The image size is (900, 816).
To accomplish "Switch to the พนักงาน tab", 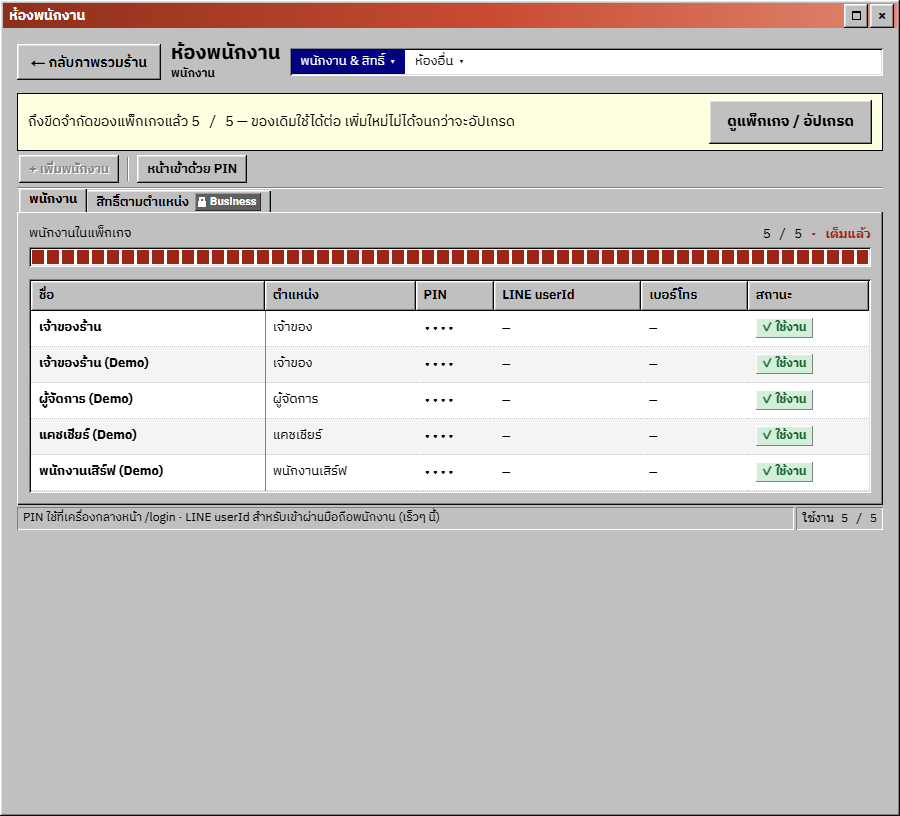I will (53, 200).
